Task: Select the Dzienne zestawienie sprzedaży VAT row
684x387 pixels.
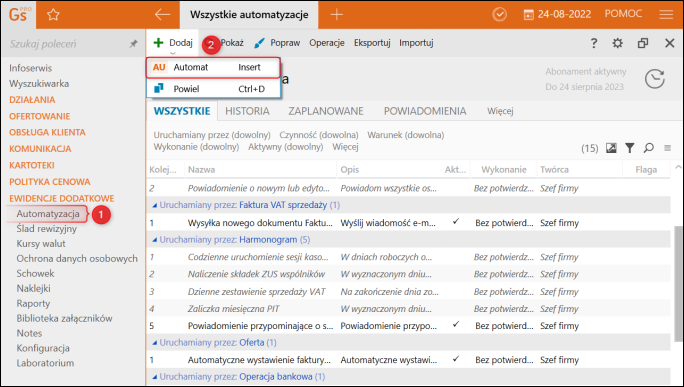Action: 408,291
